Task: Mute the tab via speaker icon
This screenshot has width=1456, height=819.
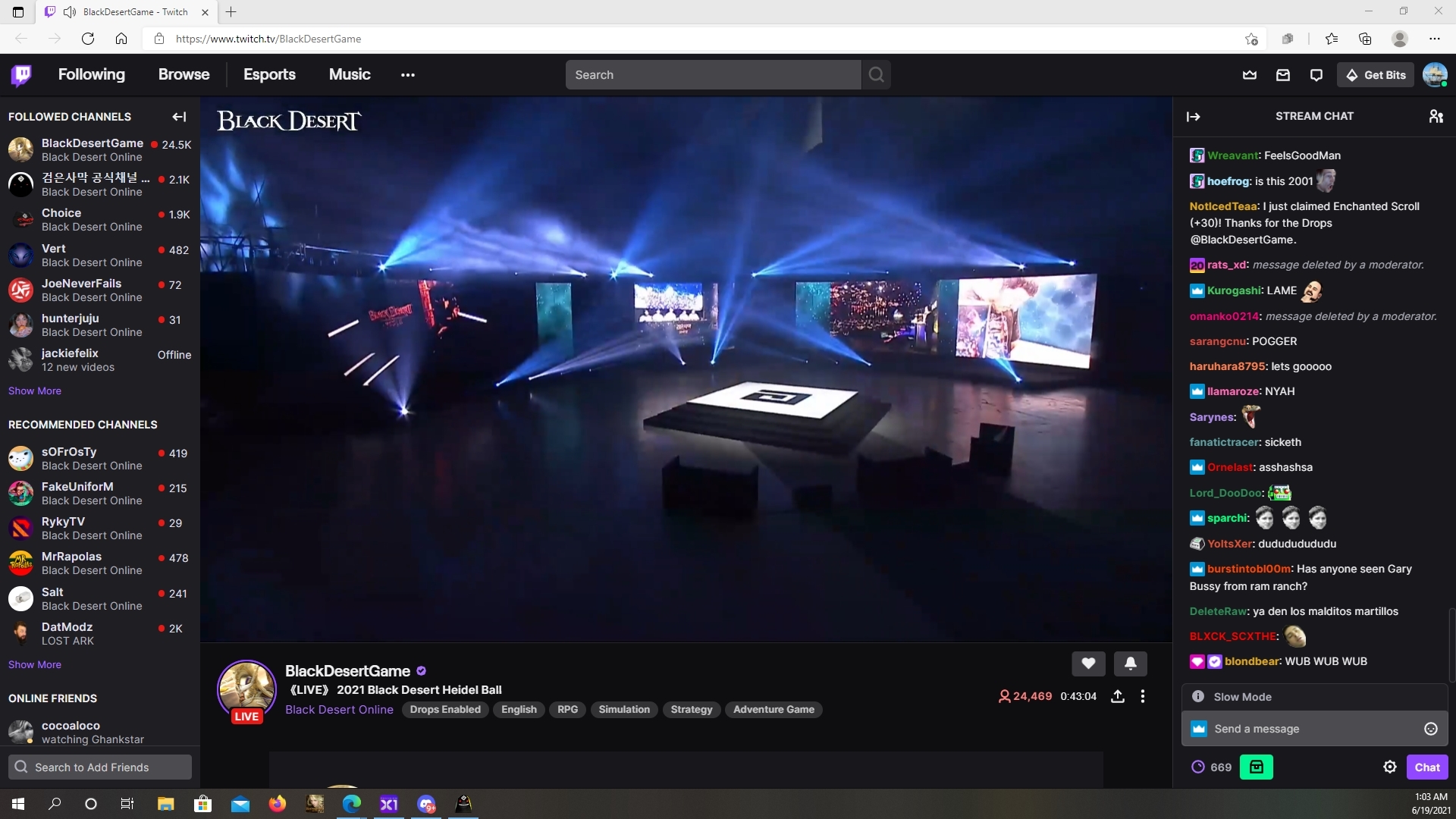Action: click(x=70, y=11)
